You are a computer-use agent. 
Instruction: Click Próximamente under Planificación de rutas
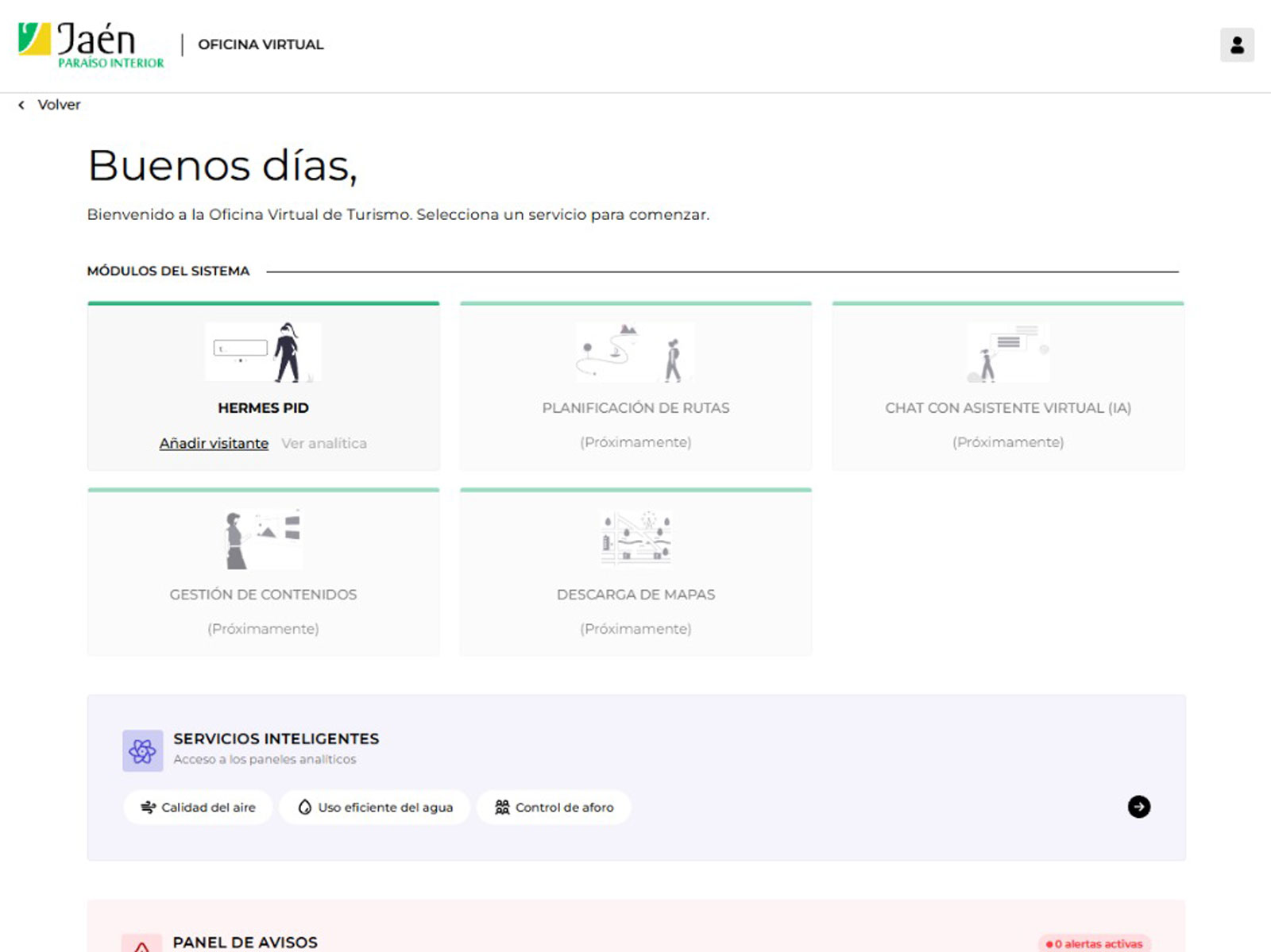click(x=635, y=442)
